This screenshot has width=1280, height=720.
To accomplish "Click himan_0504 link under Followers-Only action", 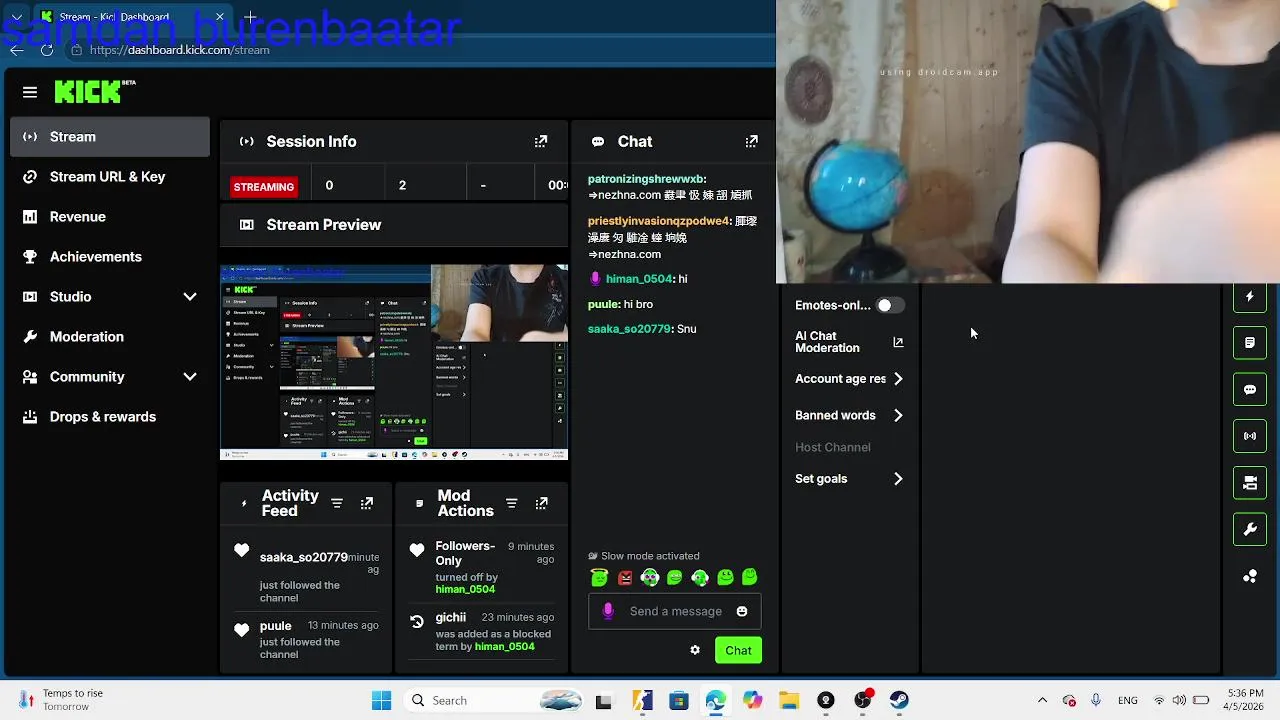I will coord(465,590).
